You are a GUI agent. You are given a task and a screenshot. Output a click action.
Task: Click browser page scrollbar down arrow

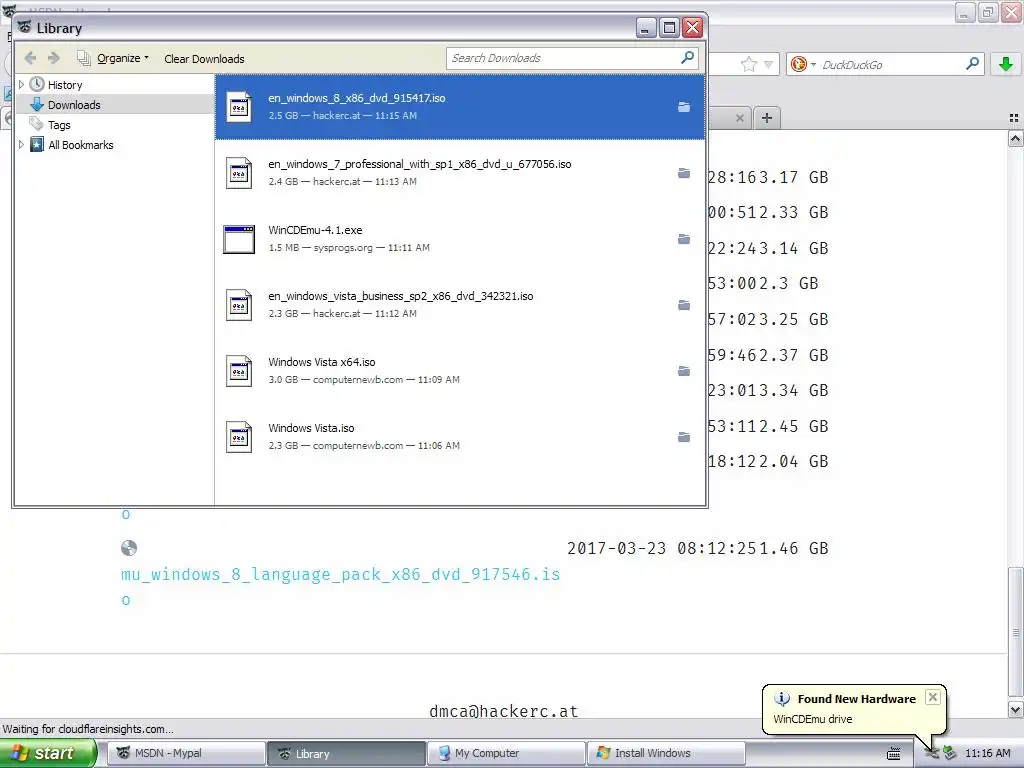[x=1015, y=709]
